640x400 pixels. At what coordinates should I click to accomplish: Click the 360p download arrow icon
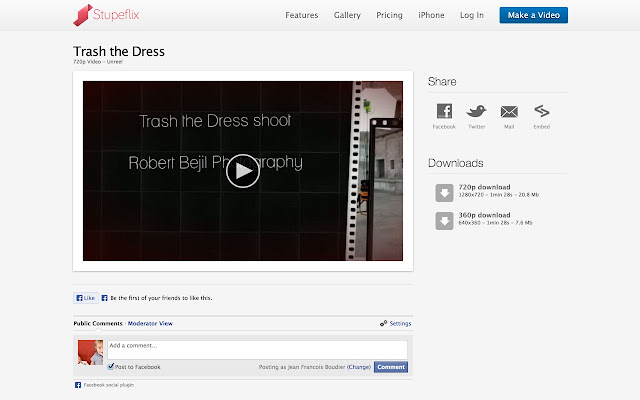coord(443,220)
